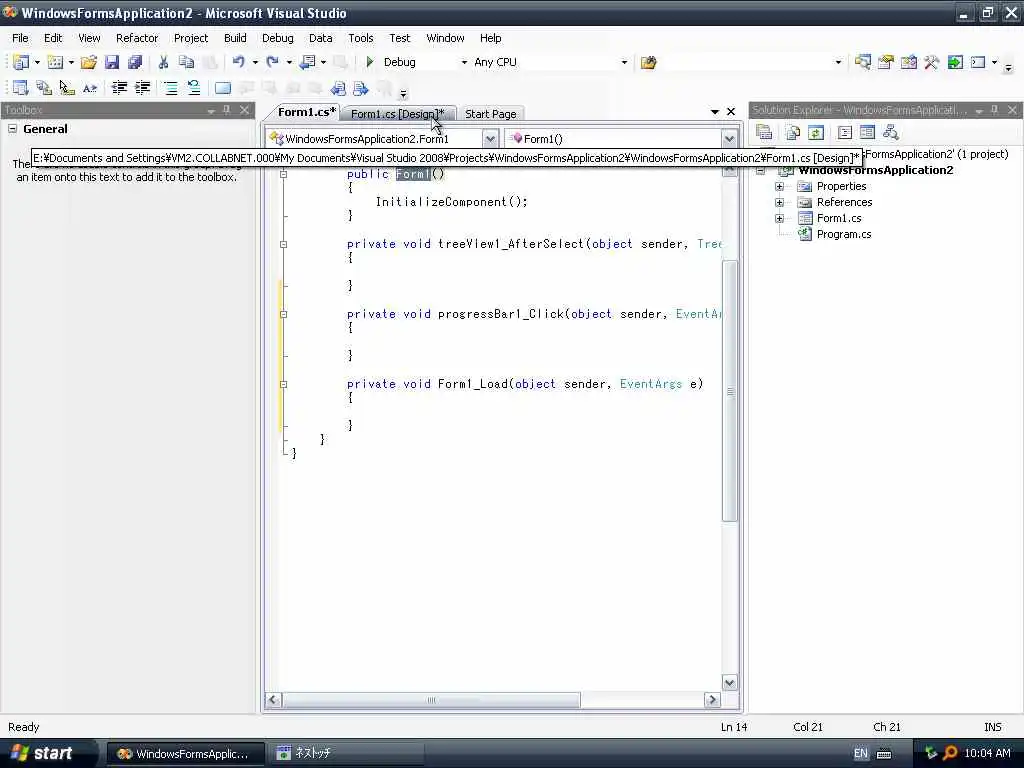Viewport: 1024px width, 768px height.
Task: Open the WindowsFormsApplication2.Form1 class dropdown
Action: (490, 138)
